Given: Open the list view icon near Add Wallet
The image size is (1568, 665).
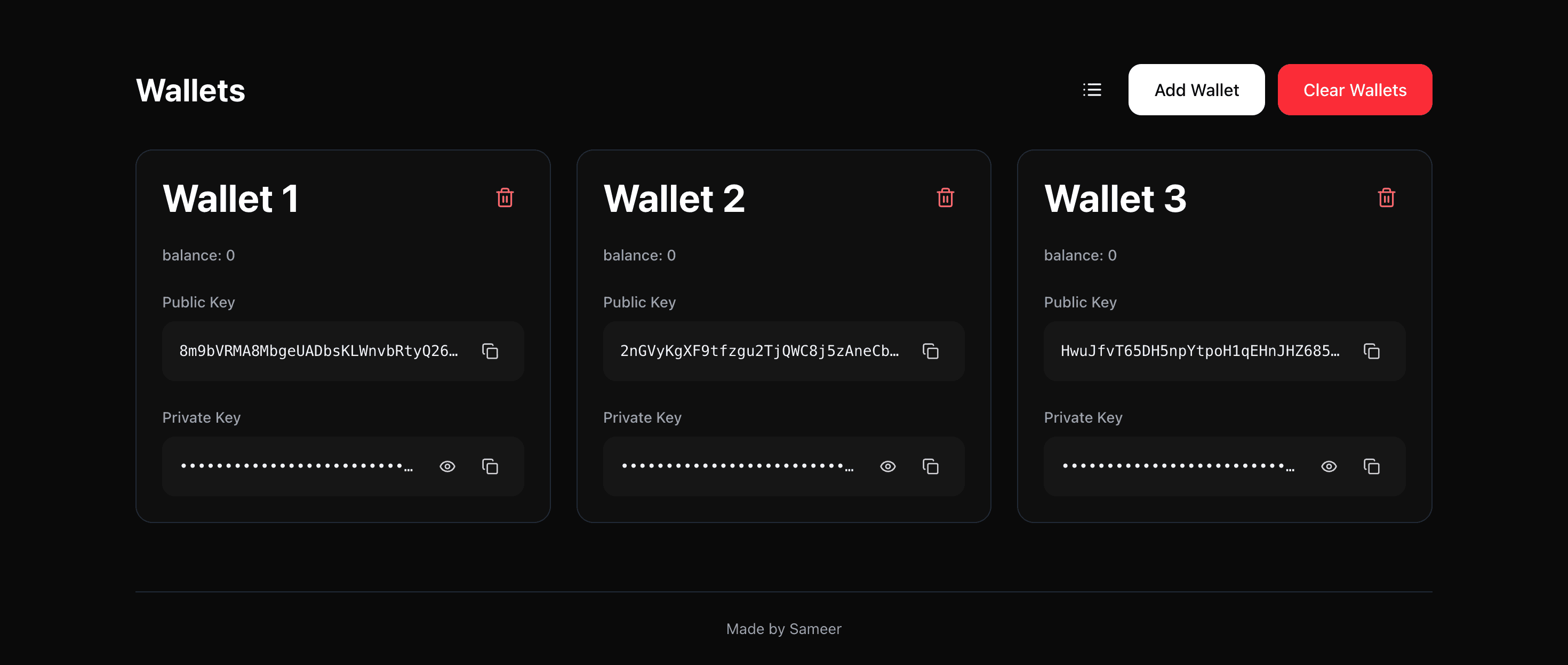Looking at the screenshot, I should click(x=1091, y=90).
